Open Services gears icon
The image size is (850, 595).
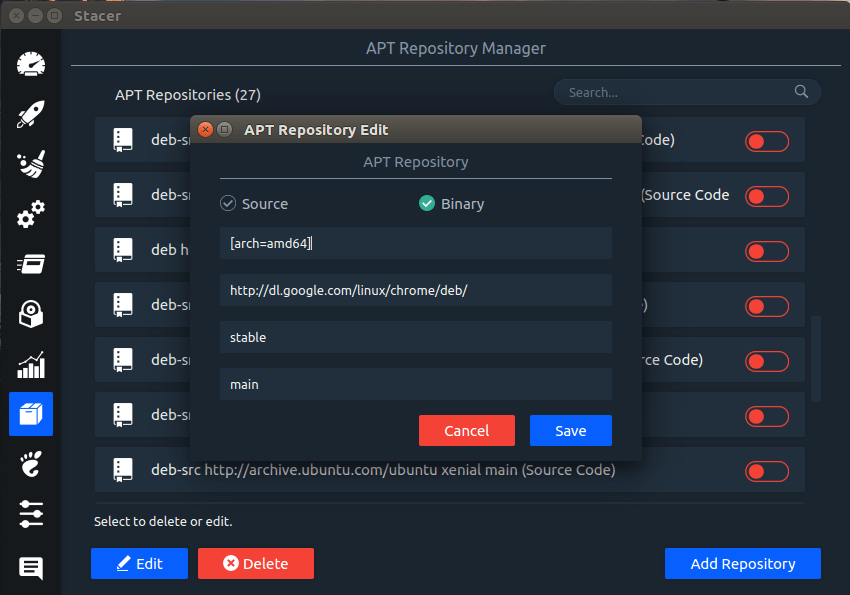pos(31,214)
